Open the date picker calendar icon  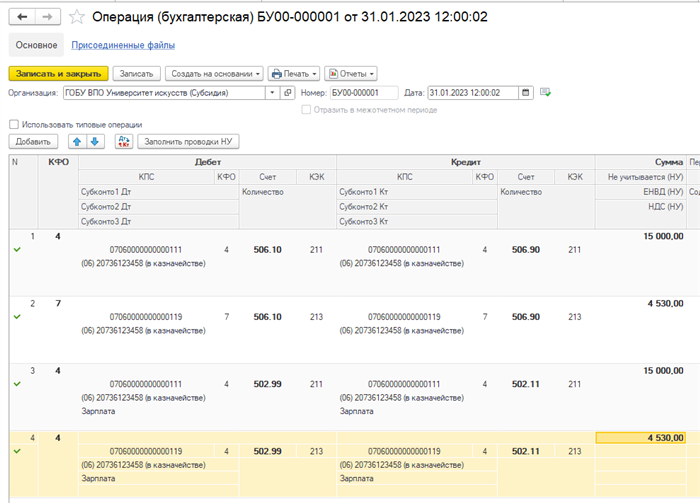click(x=525, y=93)
